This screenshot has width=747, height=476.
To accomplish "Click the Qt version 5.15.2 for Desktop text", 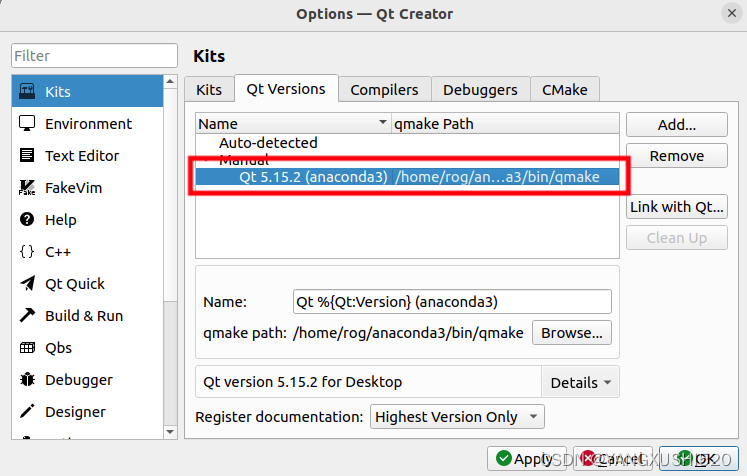I will (x=303, y=382).
